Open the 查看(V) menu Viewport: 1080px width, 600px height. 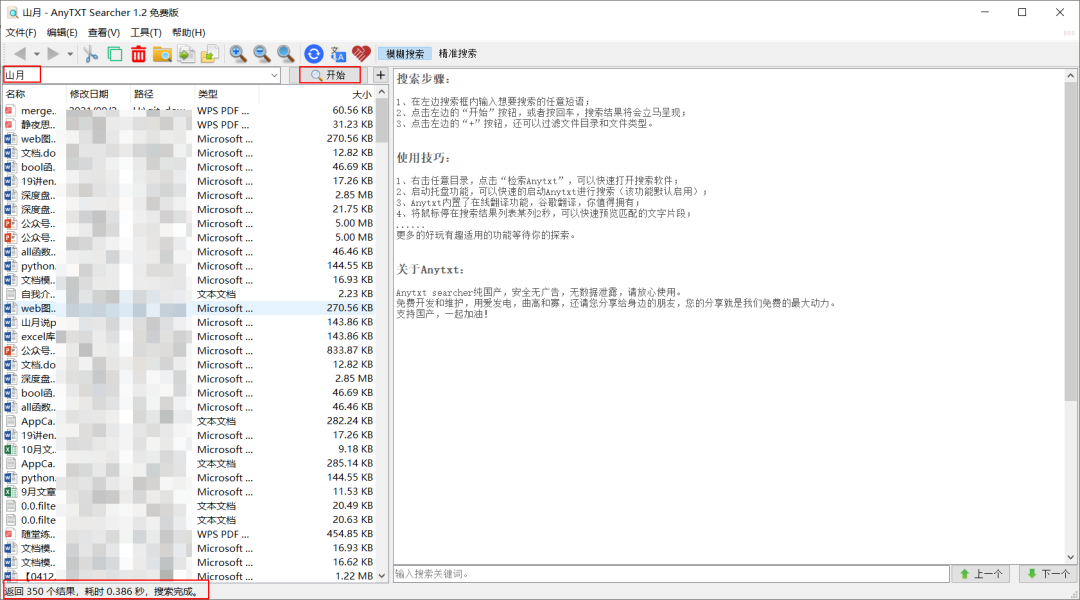[x=104, y=32]
